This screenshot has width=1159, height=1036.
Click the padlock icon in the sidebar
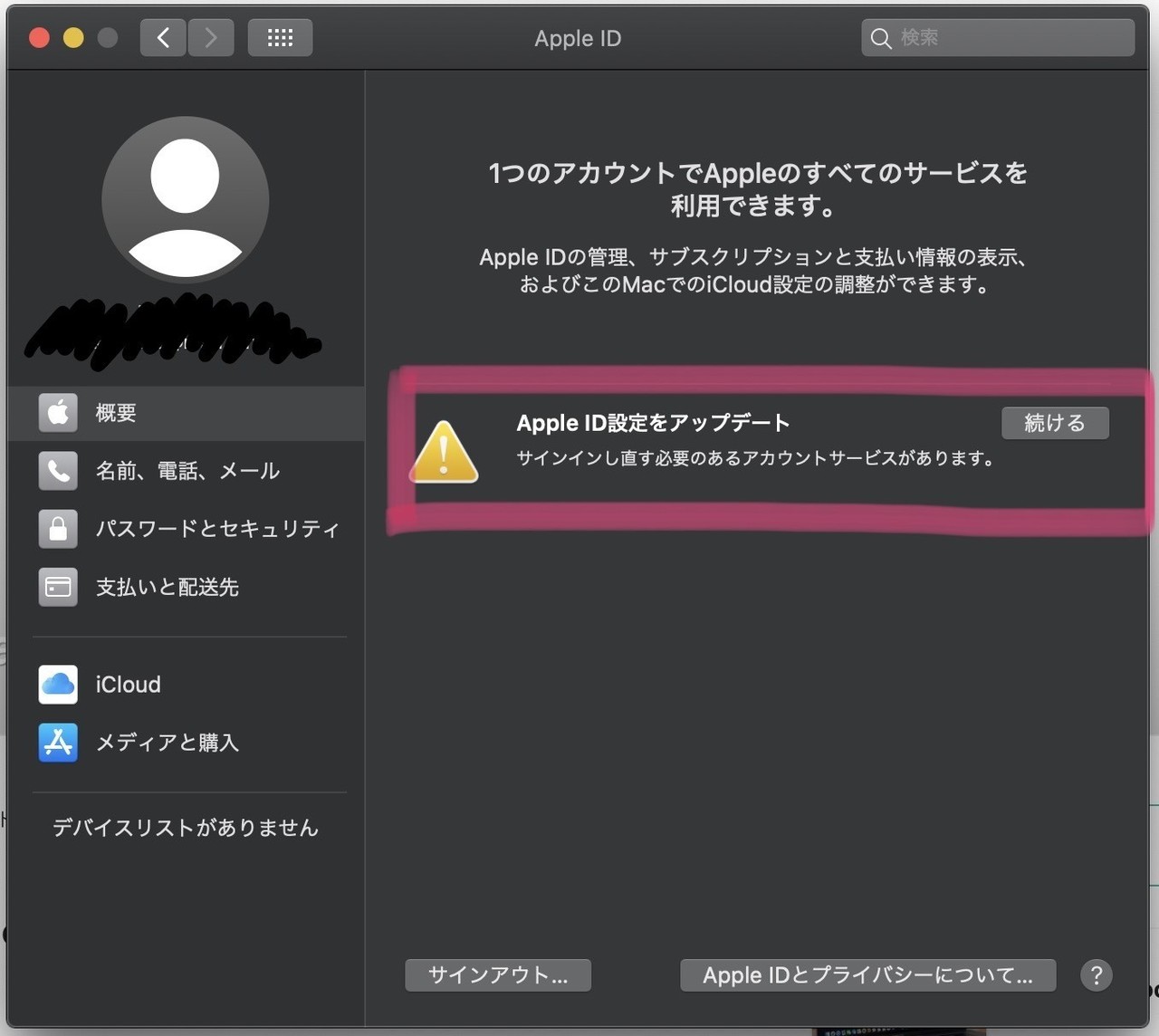[58, 529]
